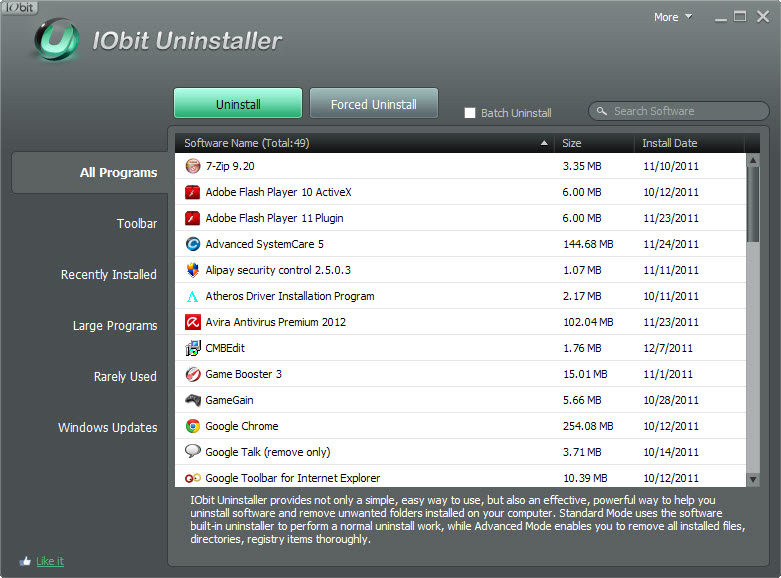Enable the Batch Uninstall checkbox
Image resolution: width=781 pixels, height=578 pixels.
tap(470, 113)
